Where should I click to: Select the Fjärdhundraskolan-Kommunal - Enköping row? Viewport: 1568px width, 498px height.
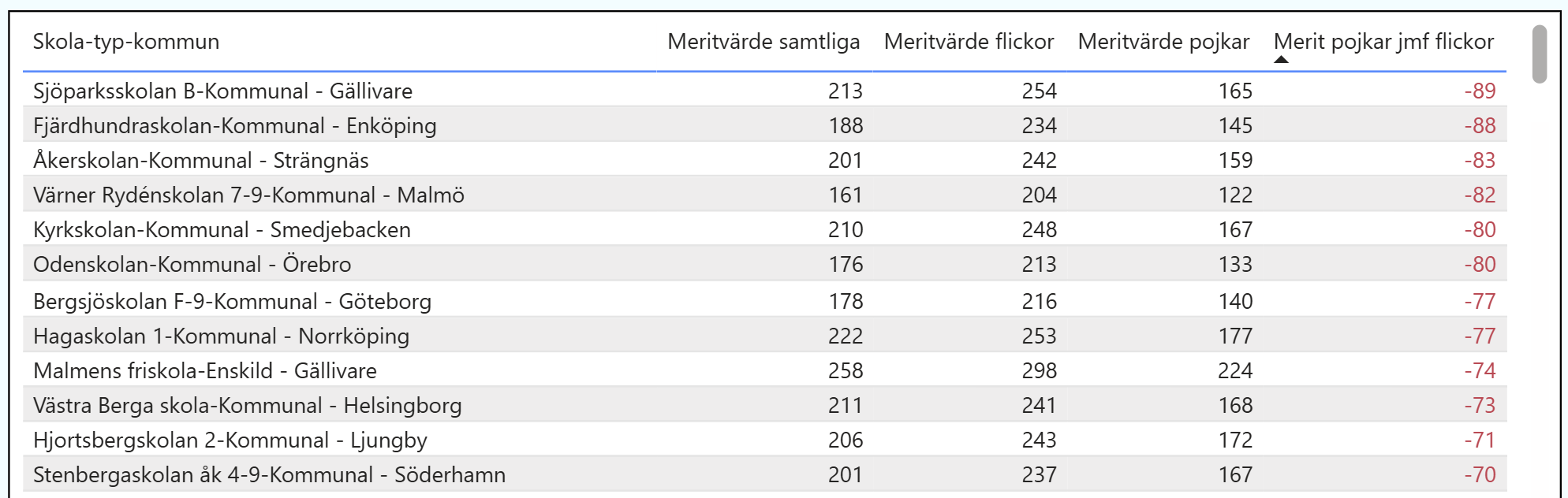click(x=234, y=126)
